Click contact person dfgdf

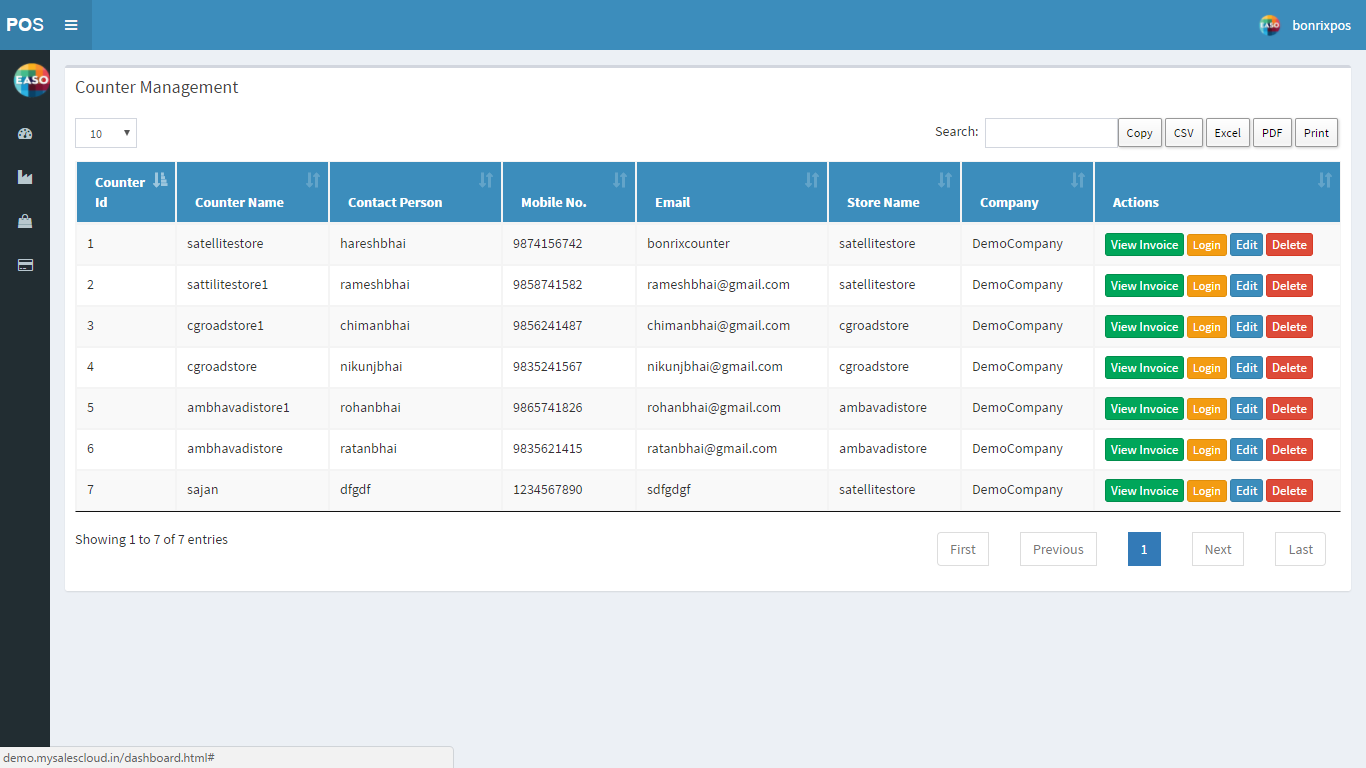355,490
